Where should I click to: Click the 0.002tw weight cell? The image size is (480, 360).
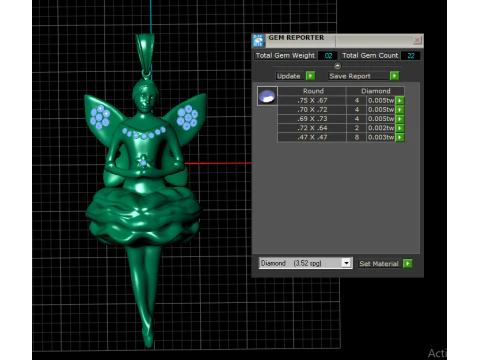pos(381,128)
